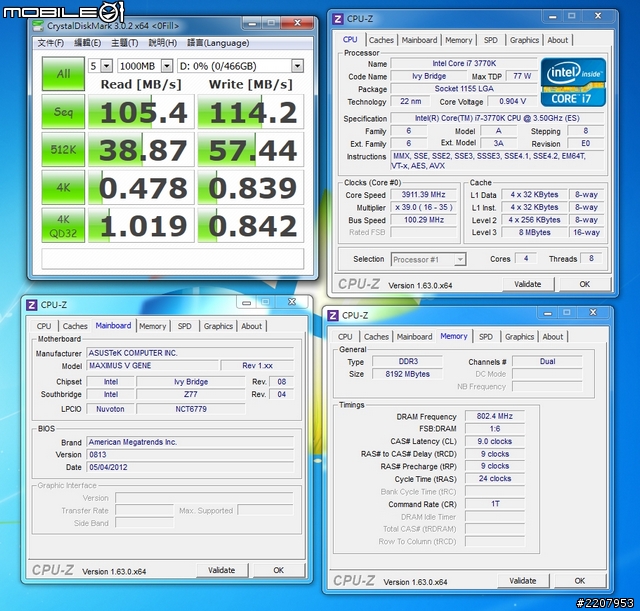Open the Processor #1 selection dropdown
Image resolution: width=640 pixels, height=611 pixels.
[428, 259]
